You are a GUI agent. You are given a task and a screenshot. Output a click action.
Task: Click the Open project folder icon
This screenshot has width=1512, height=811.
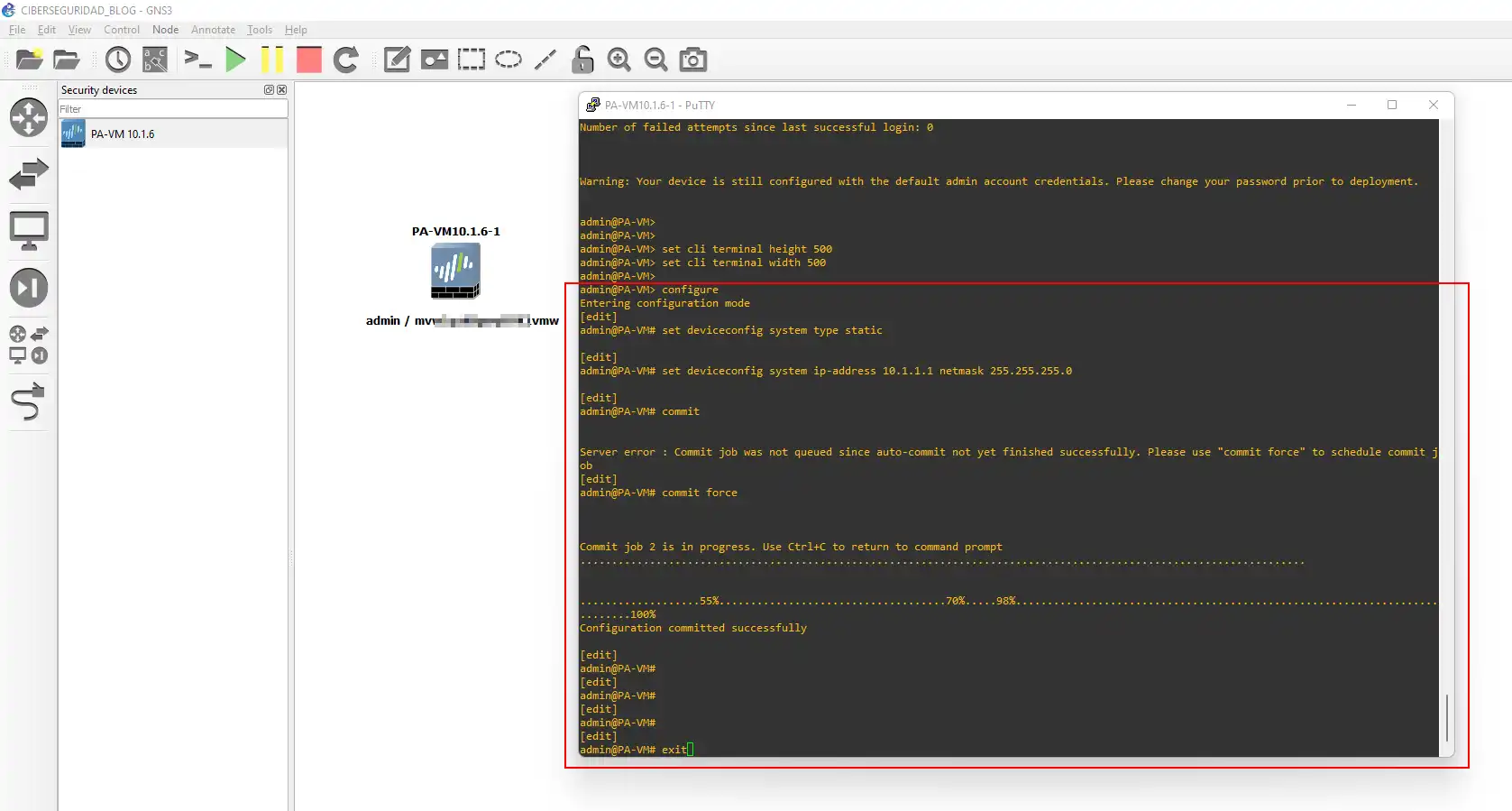(x=67, y=60)
